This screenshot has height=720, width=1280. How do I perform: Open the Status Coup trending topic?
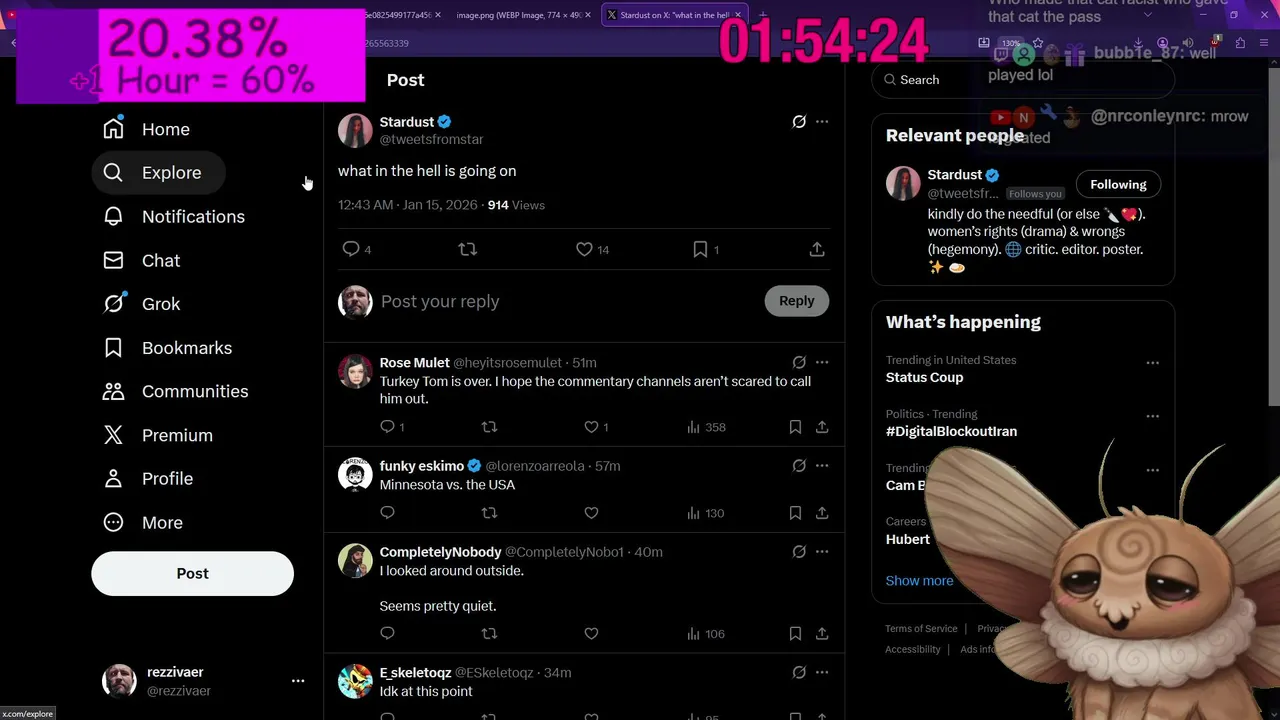tap(924, 377)
